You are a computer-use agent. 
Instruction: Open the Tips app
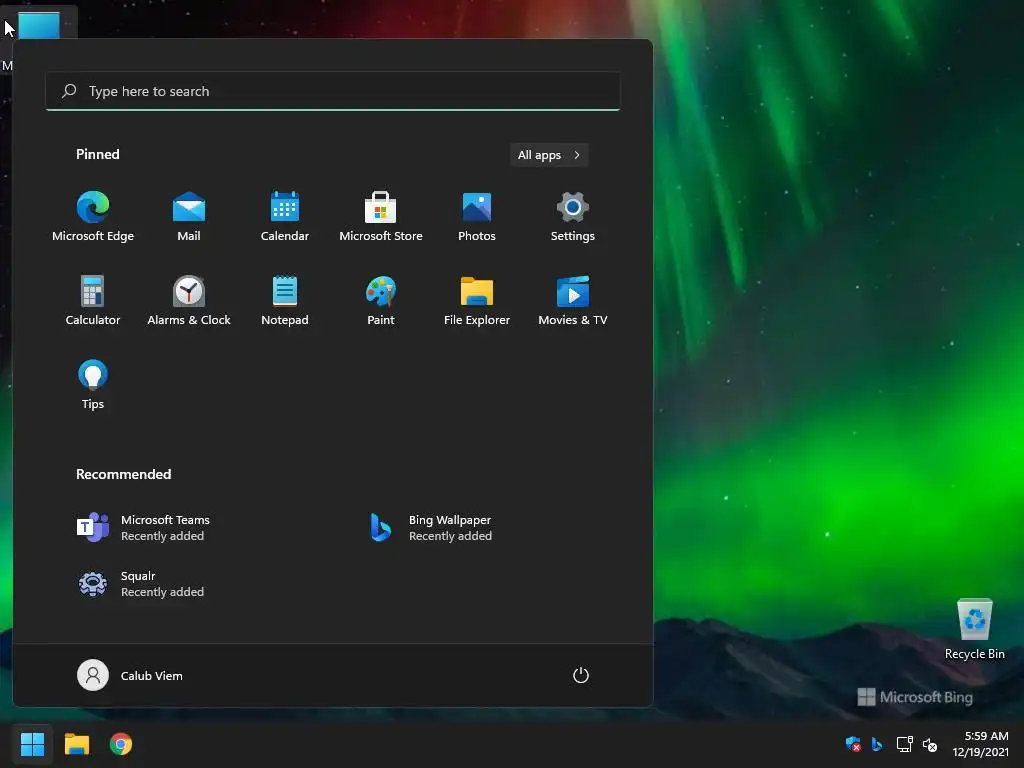tap(93, 385)
